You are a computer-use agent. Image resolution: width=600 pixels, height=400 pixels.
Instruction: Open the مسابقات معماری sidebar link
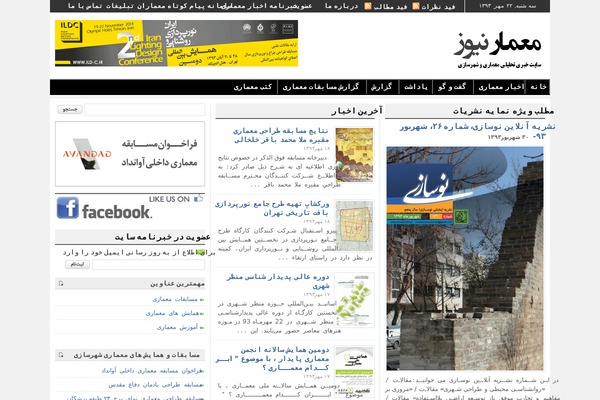(175, 299)
